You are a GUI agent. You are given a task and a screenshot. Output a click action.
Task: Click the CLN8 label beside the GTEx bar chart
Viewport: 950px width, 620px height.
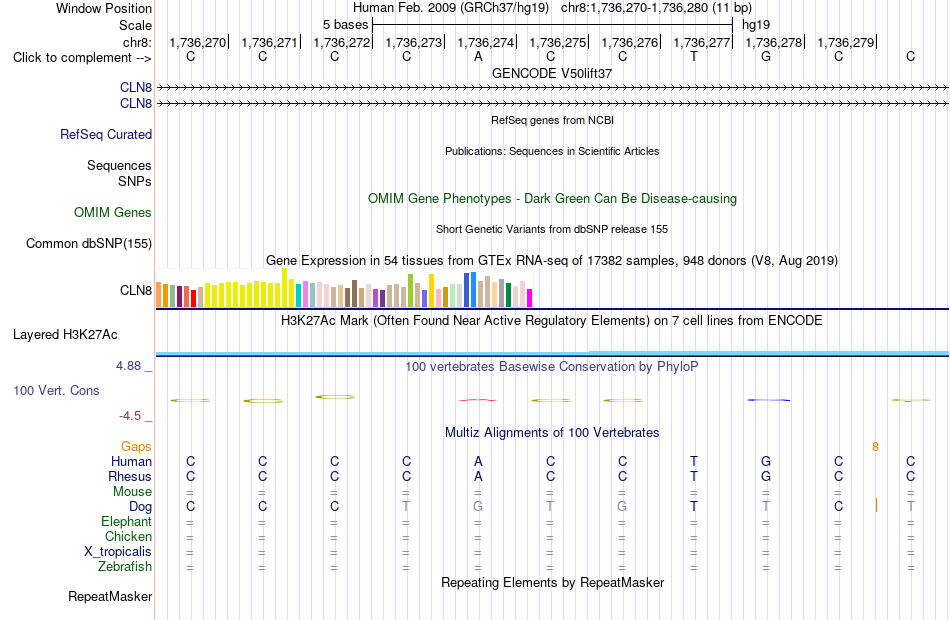point(136,290)
